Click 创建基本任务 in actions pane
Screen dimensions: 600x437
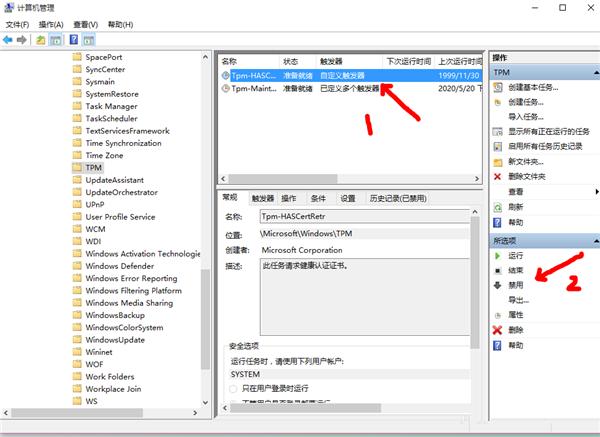(x=533, y=87)
